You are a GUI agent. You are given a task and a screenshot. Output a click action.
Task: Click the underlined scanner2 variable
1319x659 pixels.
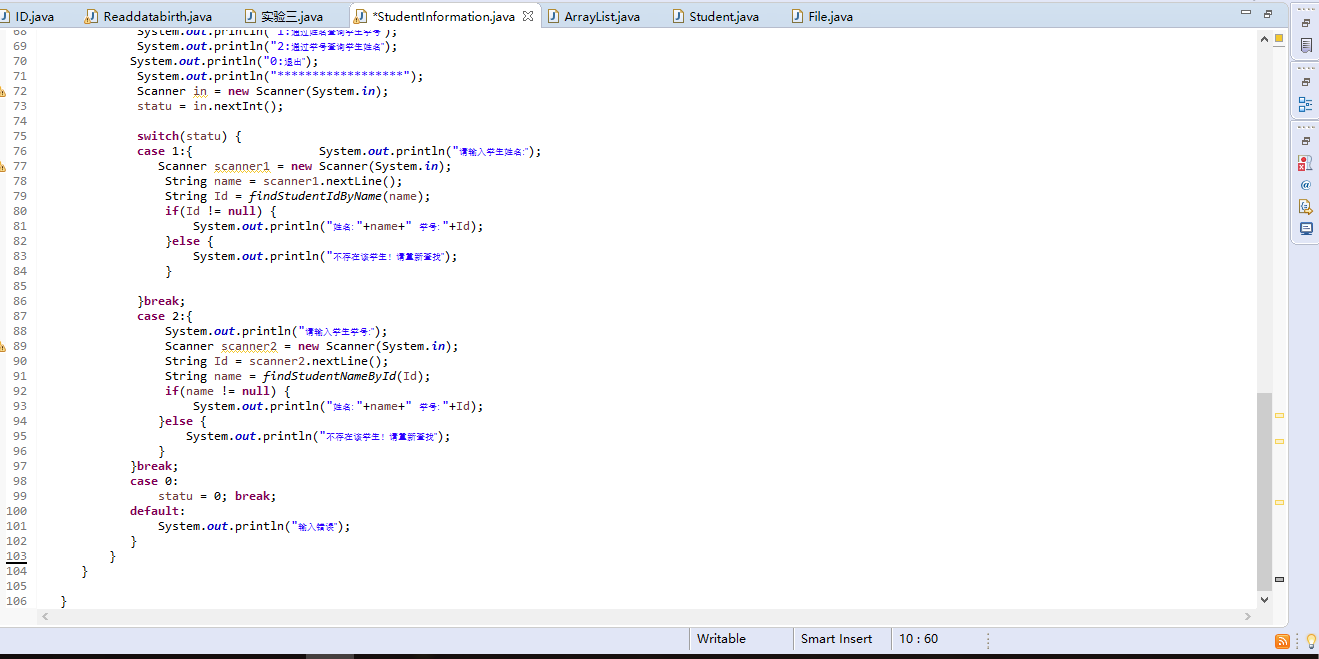[249, 346]
